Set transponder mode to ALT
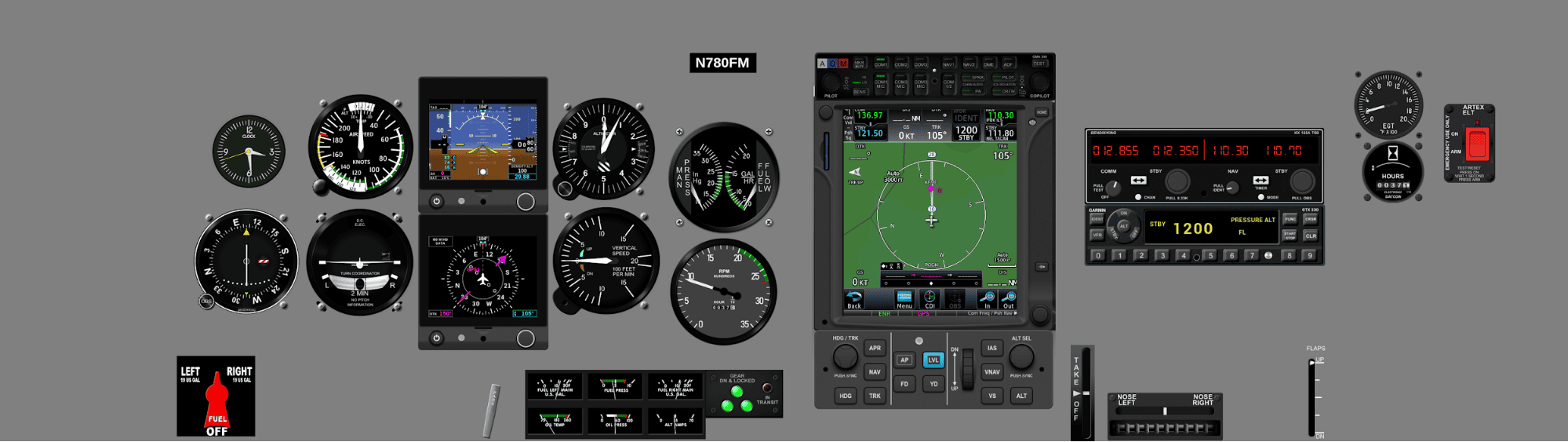Screen dimensions: 1568x442 (x=1123, y=226)
